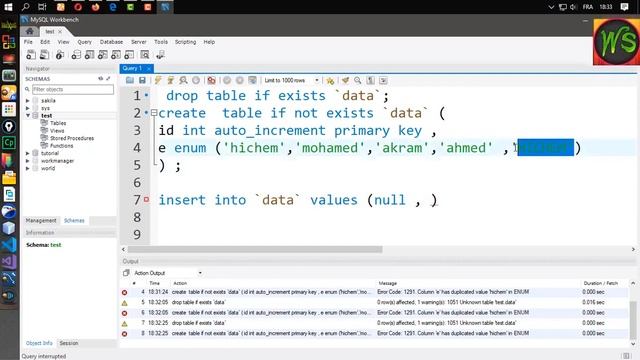This screenshot has height=360, width=640.
Task: Create a new SQL tab for queries
Action: [x=31, y=55]
